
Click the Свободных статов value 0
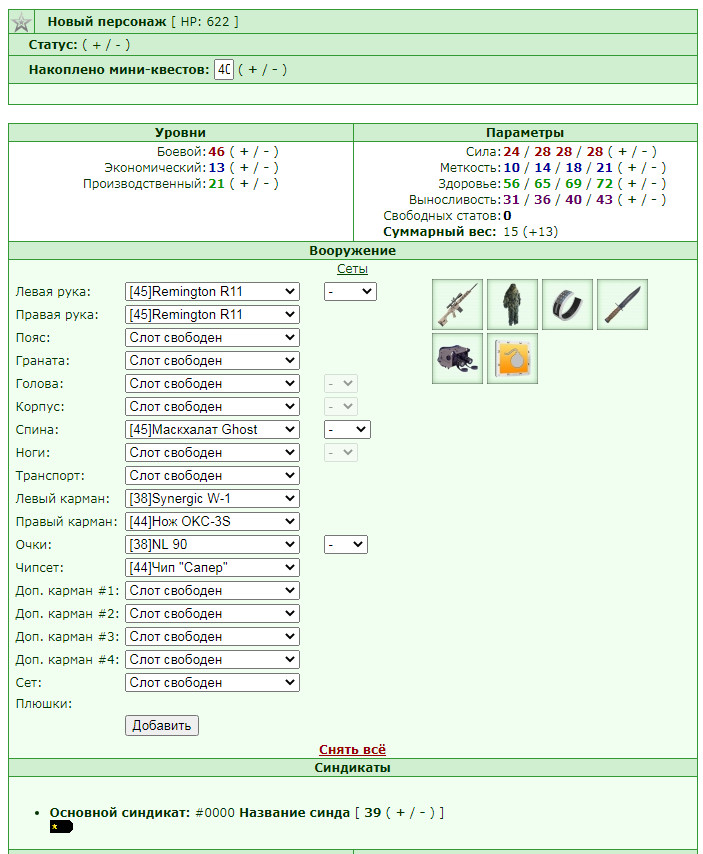tap(507, 216)
